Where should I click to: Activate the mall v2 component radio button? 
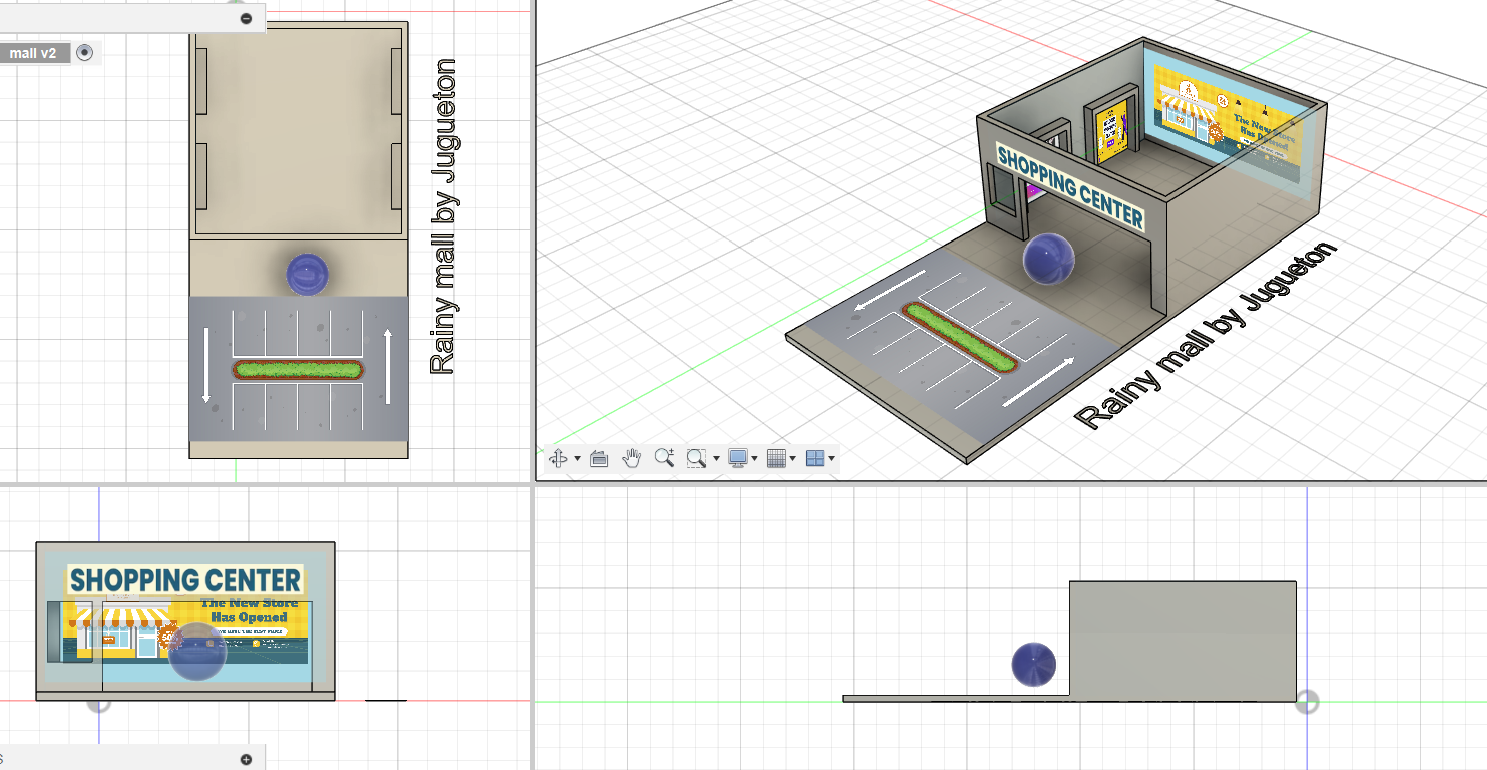[85, 53]
